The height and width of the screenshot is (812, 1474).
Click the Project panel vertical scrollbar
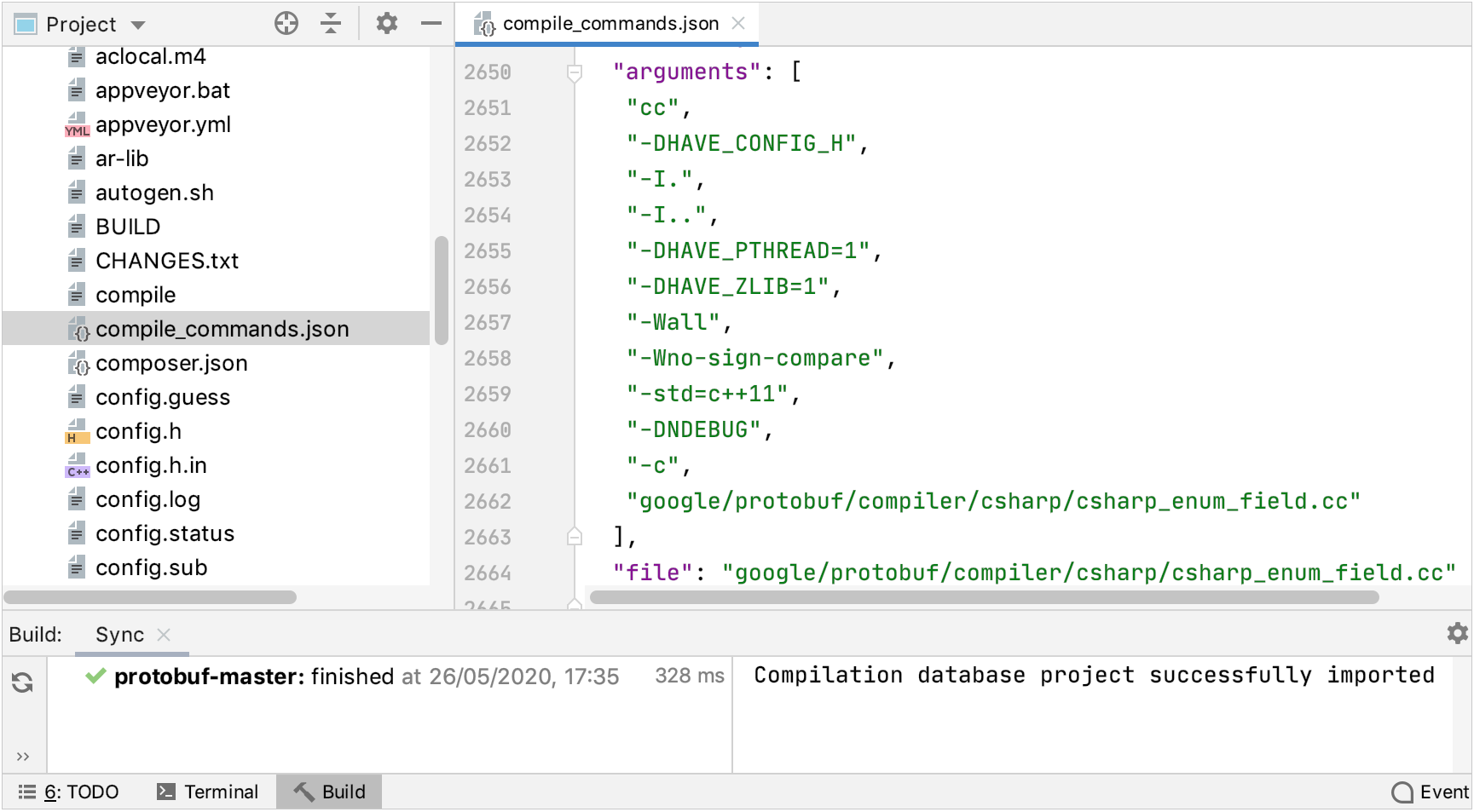[441, 290]
